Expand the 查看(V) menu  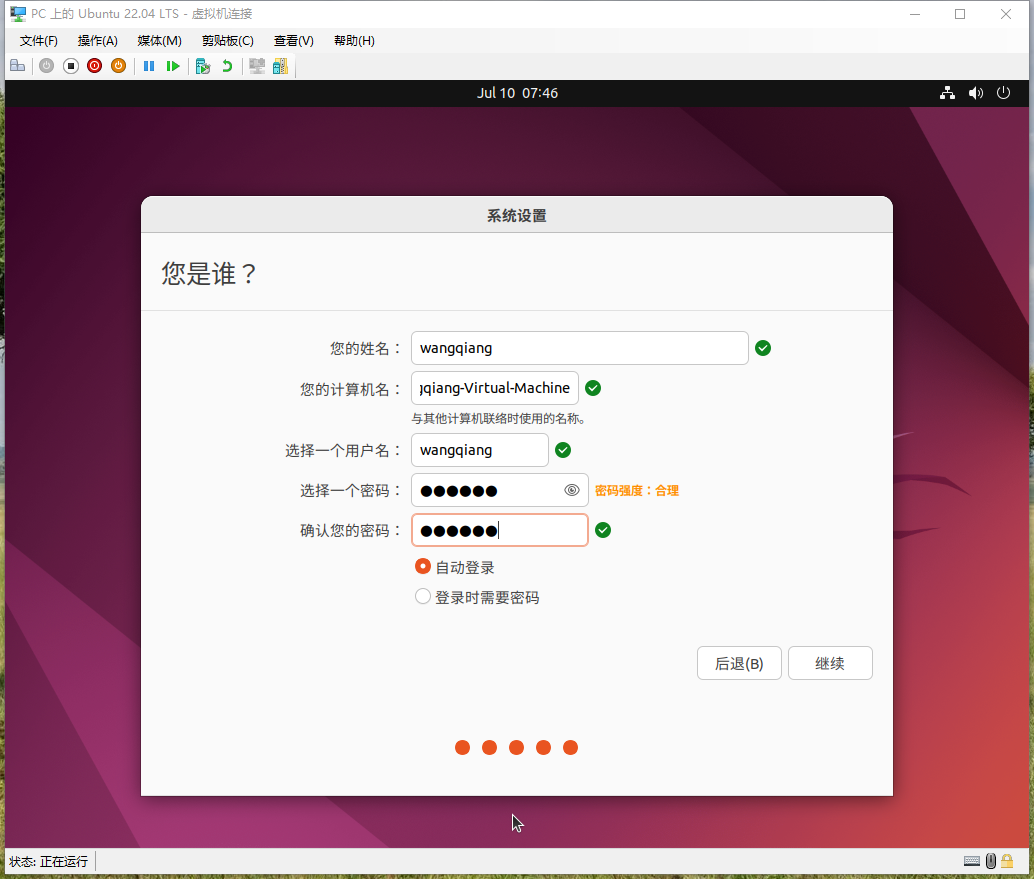(293, 41)
